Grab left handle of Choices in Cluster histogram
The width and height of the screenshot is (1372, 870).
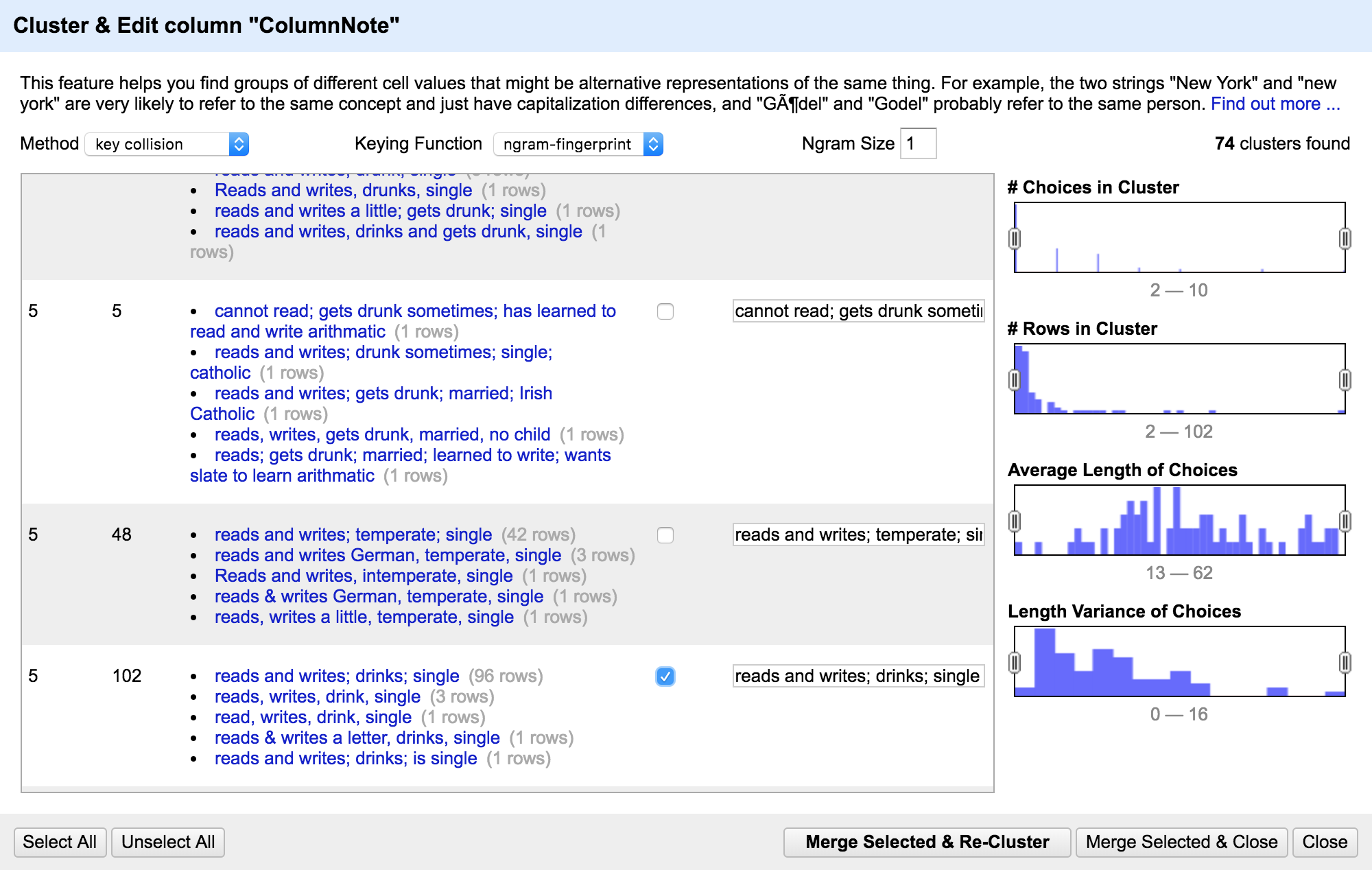(x=1015, y=239)
